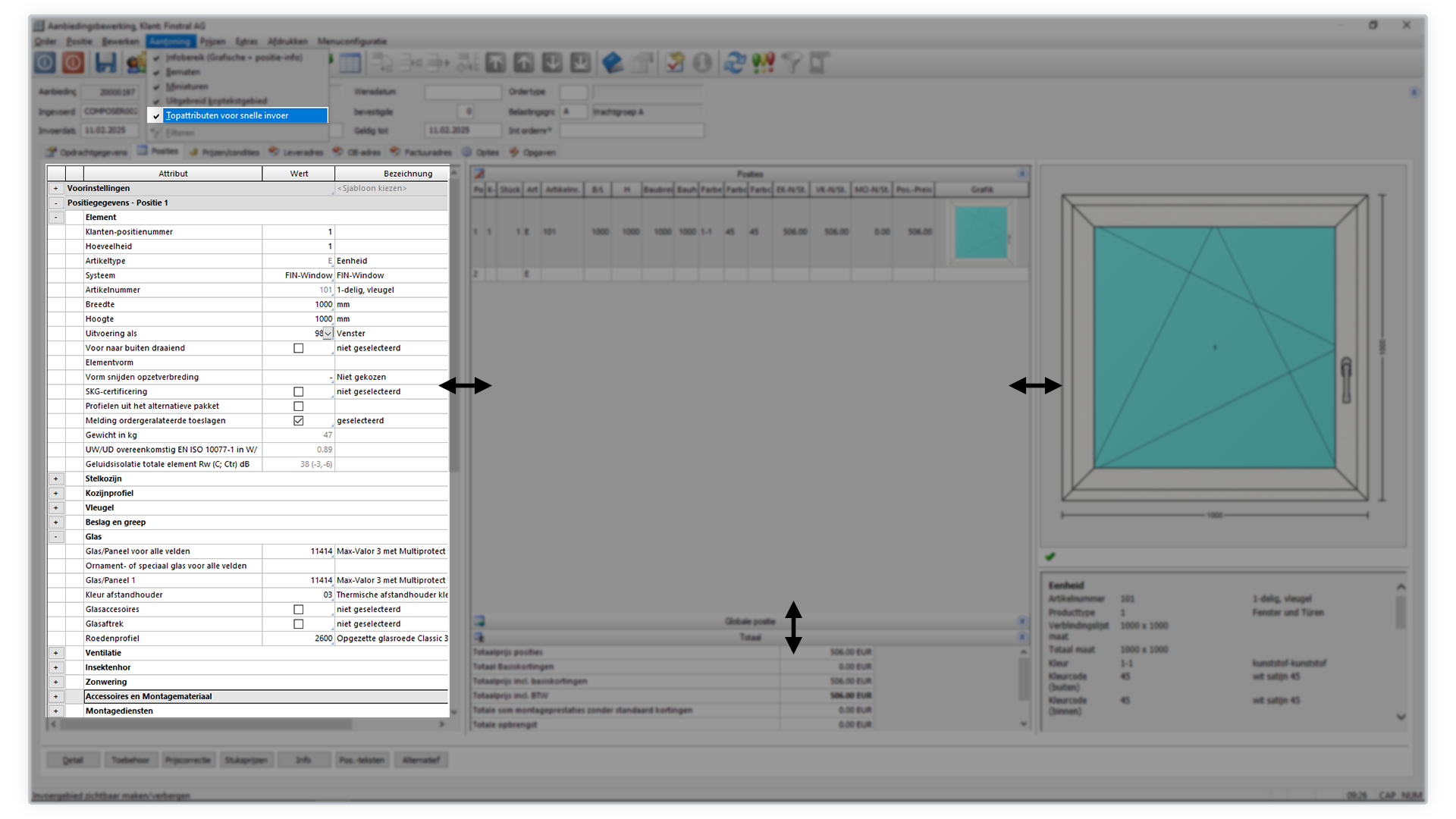
Task: Open the Uitvoering als value dropdown
Action: point(328,334)
